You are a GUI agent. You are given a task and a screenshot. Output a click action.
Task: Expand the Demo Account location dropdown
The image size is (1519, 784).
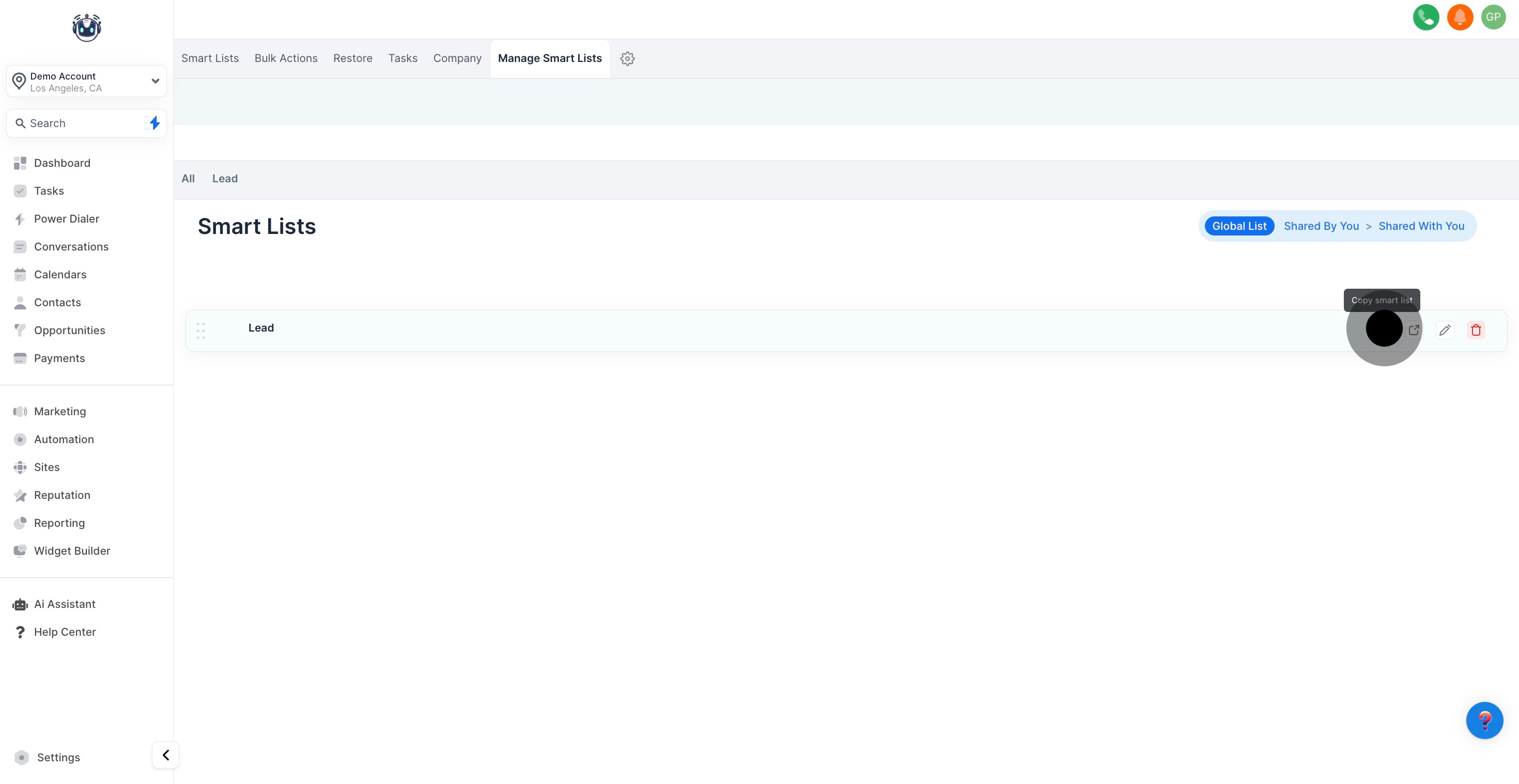(x=155, y=82)
